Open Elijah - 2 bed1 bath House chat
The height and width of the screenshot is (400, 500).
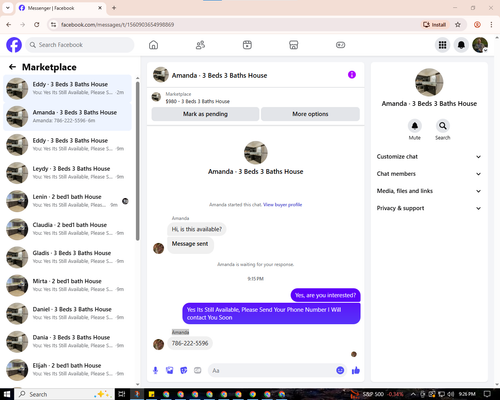click(67, 369)
